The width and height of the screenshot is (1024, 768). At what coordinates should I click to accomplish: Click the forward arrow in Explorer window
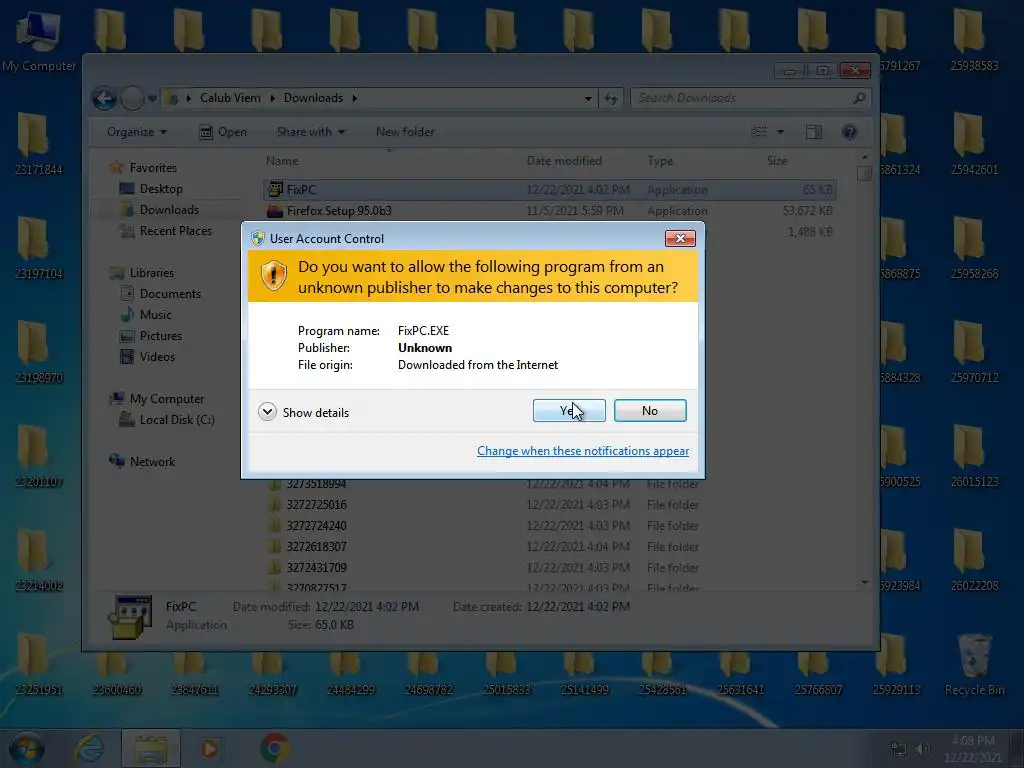[133, 99]
